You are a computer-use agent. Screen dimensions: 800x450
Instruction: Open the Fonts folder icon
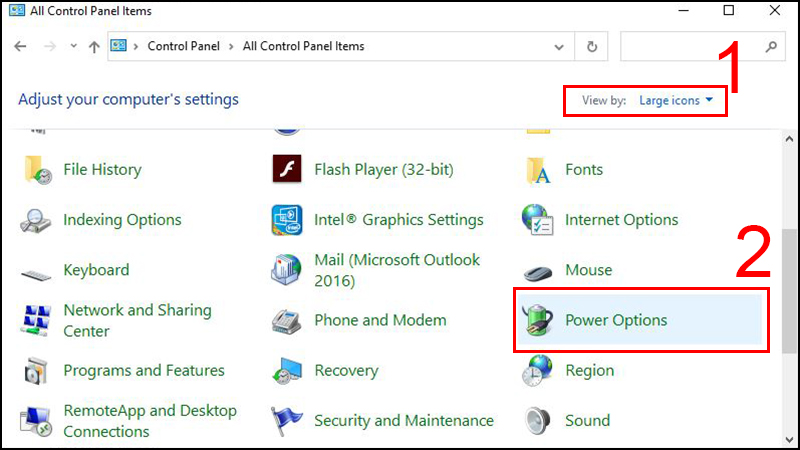[x=538, y=170]
